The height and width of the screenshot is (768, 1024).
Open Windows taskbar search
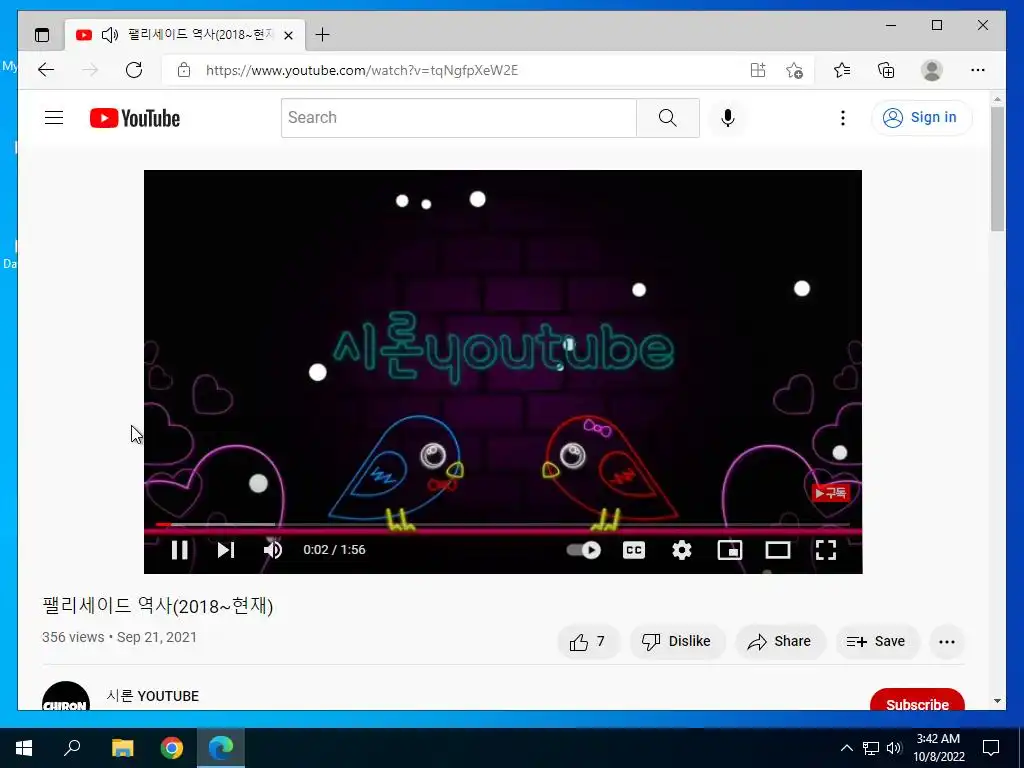[72, 748]
